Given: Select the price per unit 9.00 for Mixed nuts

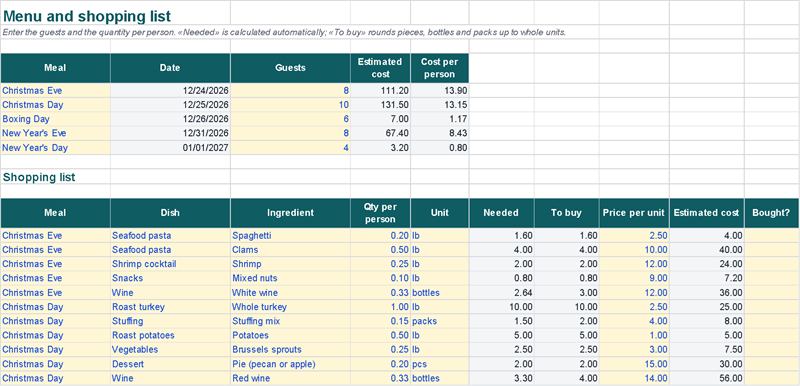Looking at the screenshot, I should click(634, 278).
